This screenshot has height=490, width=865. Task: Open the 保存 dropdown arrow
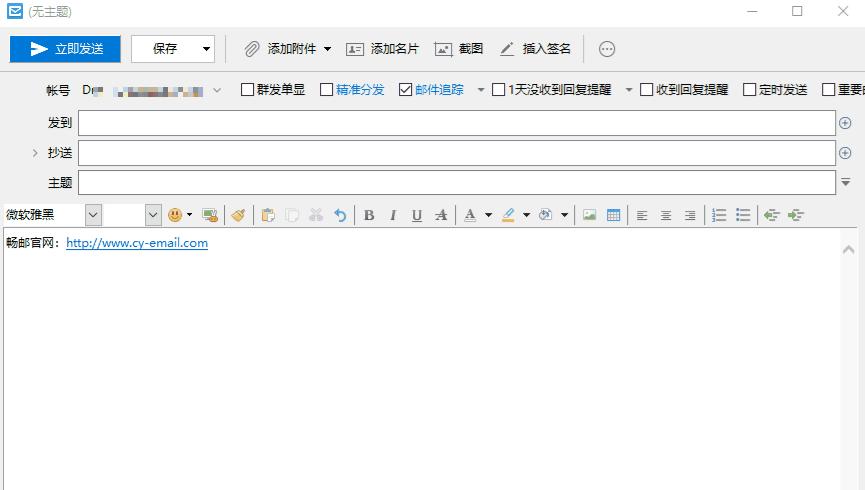(x=206, y=49)
